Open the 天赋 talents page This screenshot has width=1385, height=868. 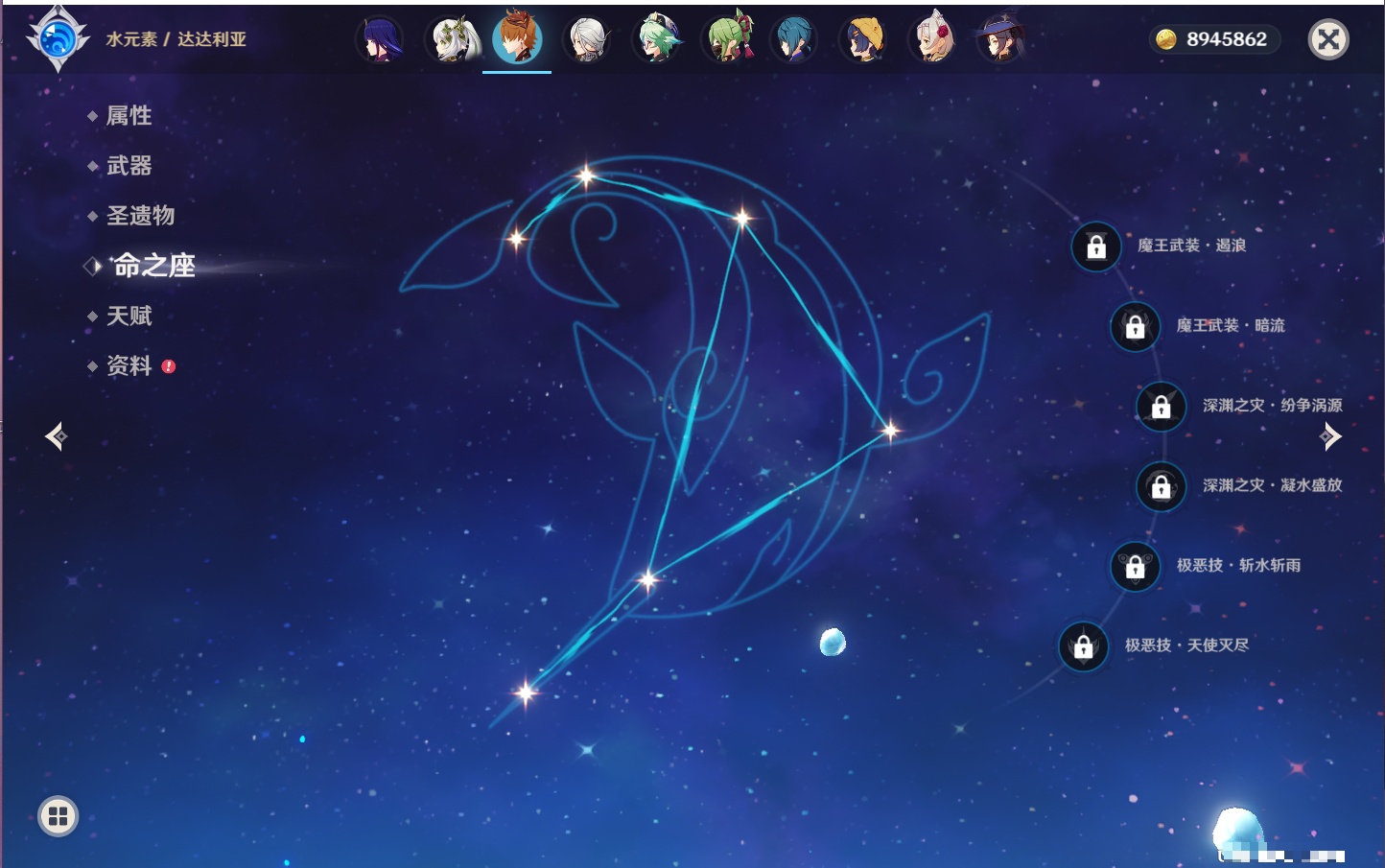click(x=129, y=316)
